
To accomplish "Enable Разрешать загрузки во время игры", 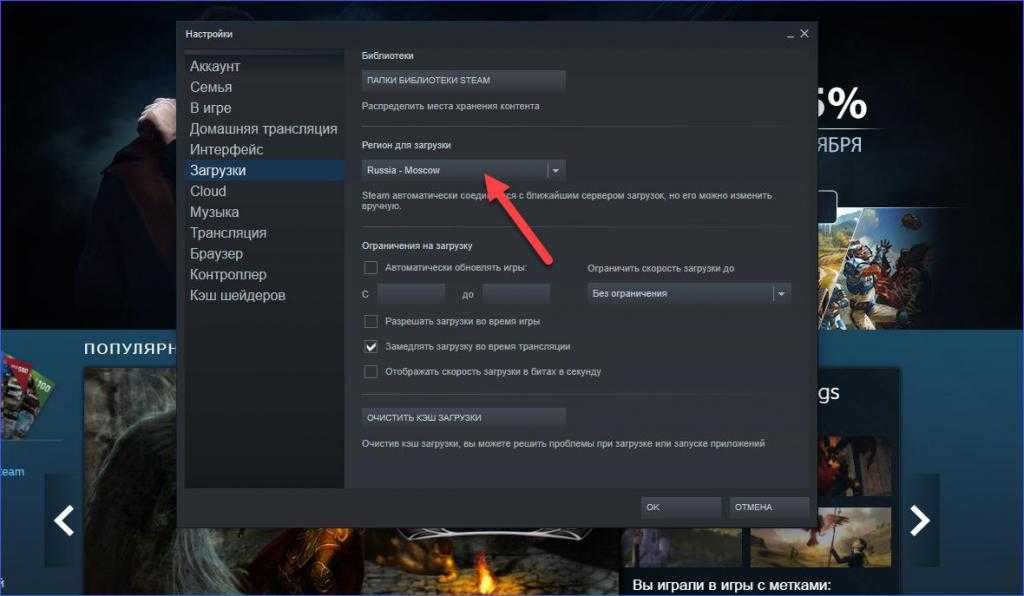I will (x=371, y=321).
